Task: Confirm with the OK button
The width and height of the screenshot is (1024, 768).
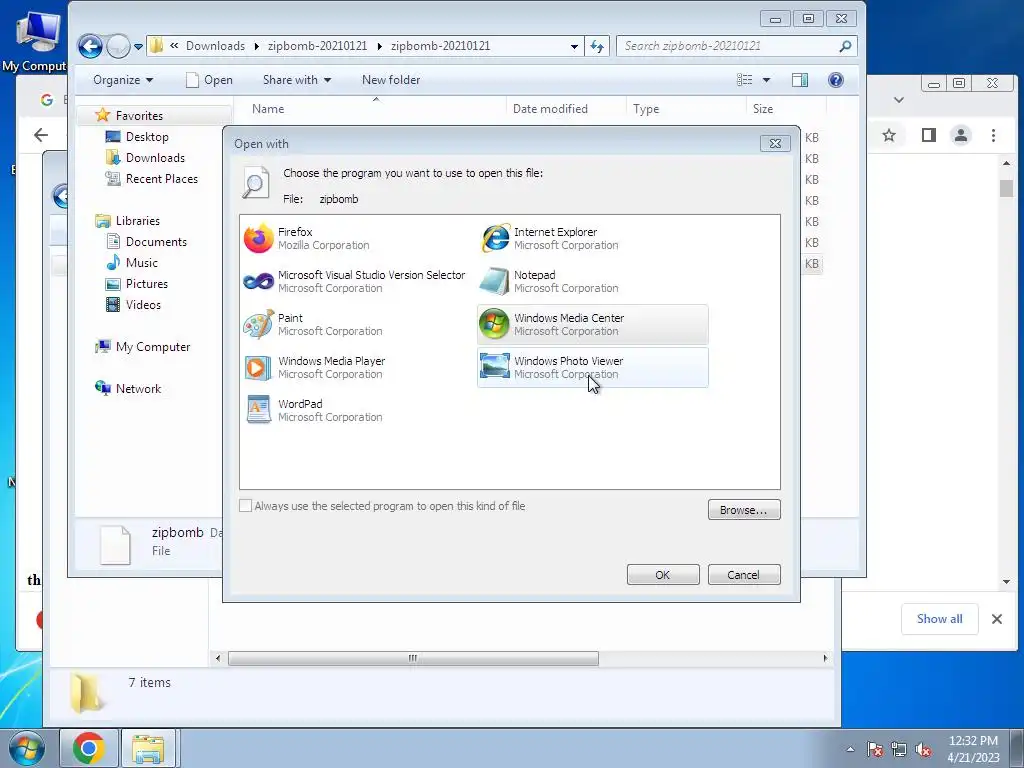Action: coord(663,575)
